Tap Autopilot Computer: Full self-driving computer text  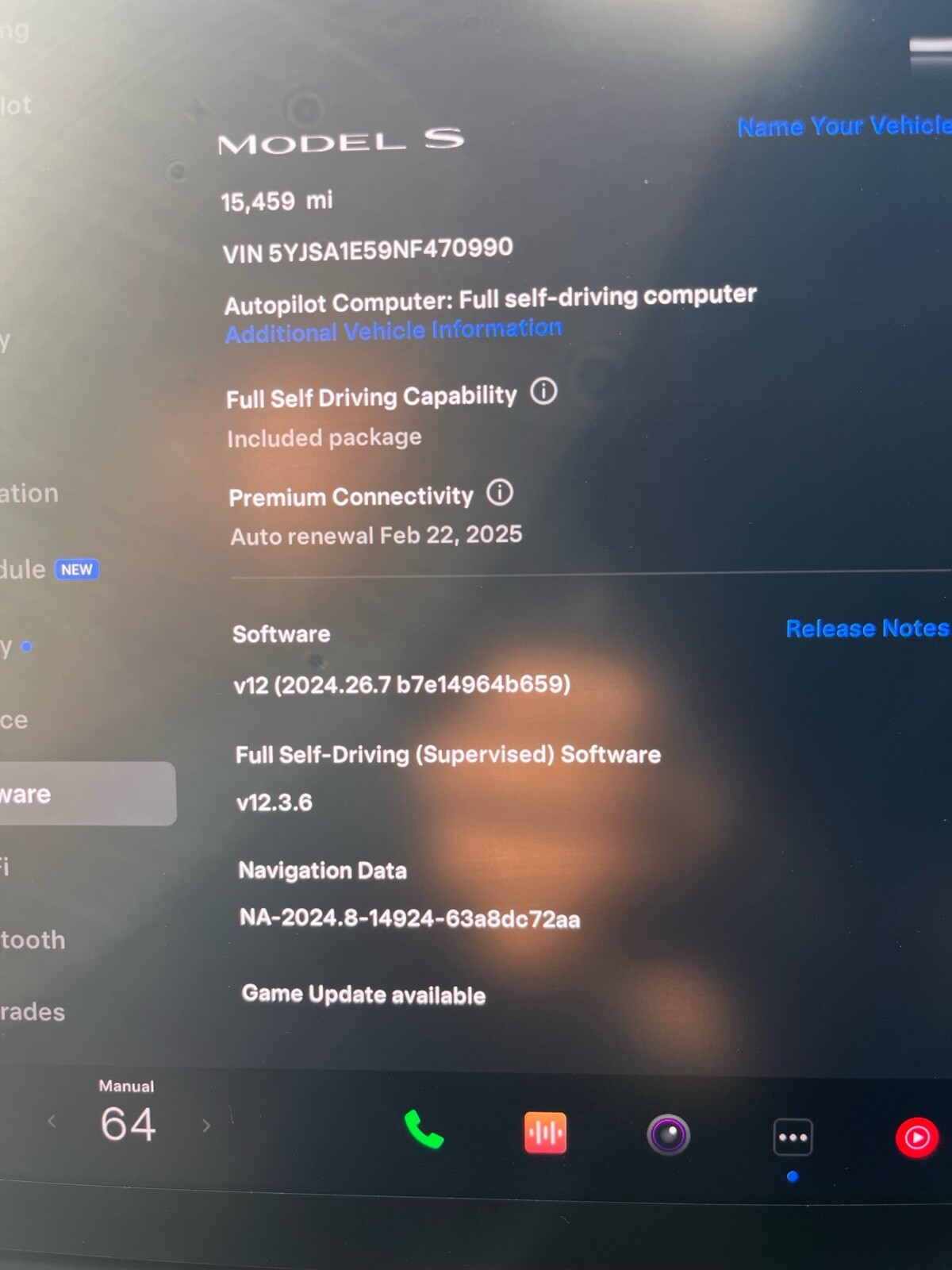(490, 299)
